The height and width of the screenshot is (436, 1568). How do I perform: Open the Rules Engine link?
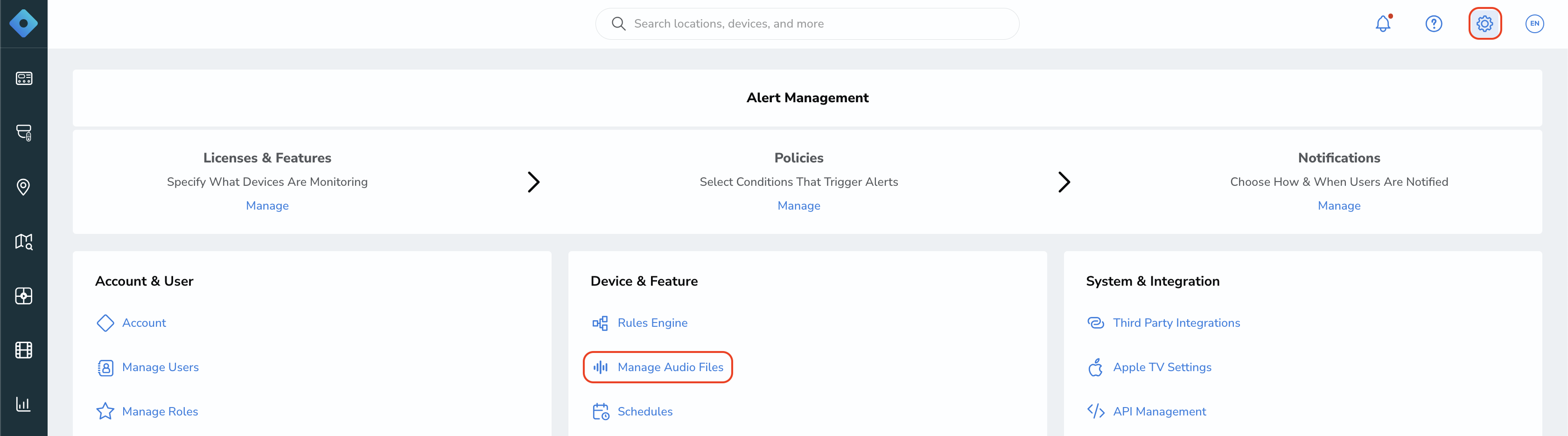[x=652, y=323]
